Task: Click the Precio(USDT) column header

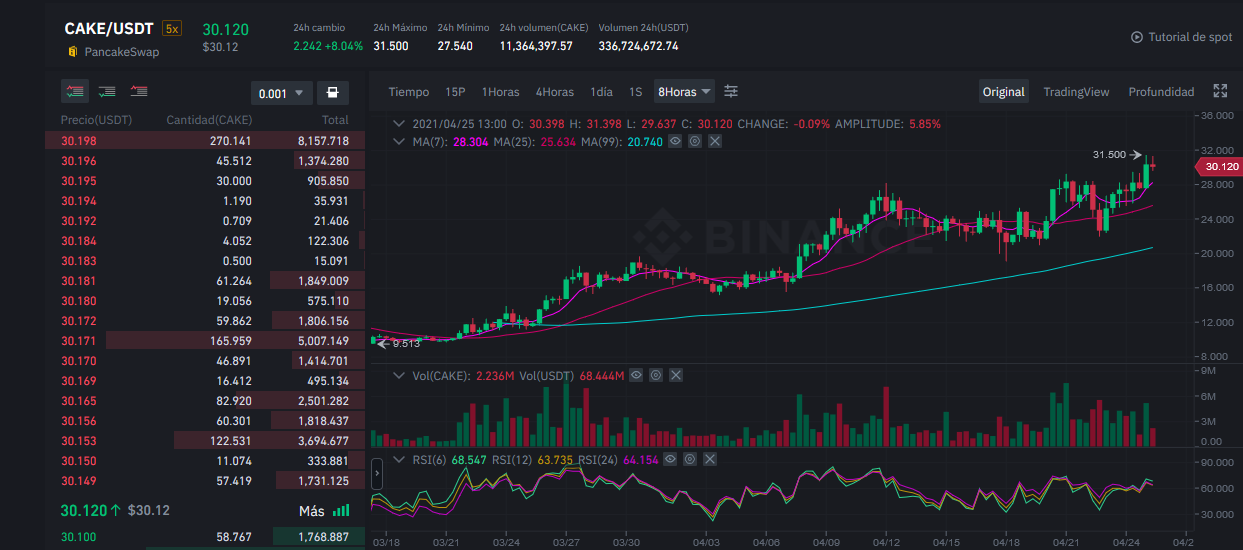Action: [96, 120]
